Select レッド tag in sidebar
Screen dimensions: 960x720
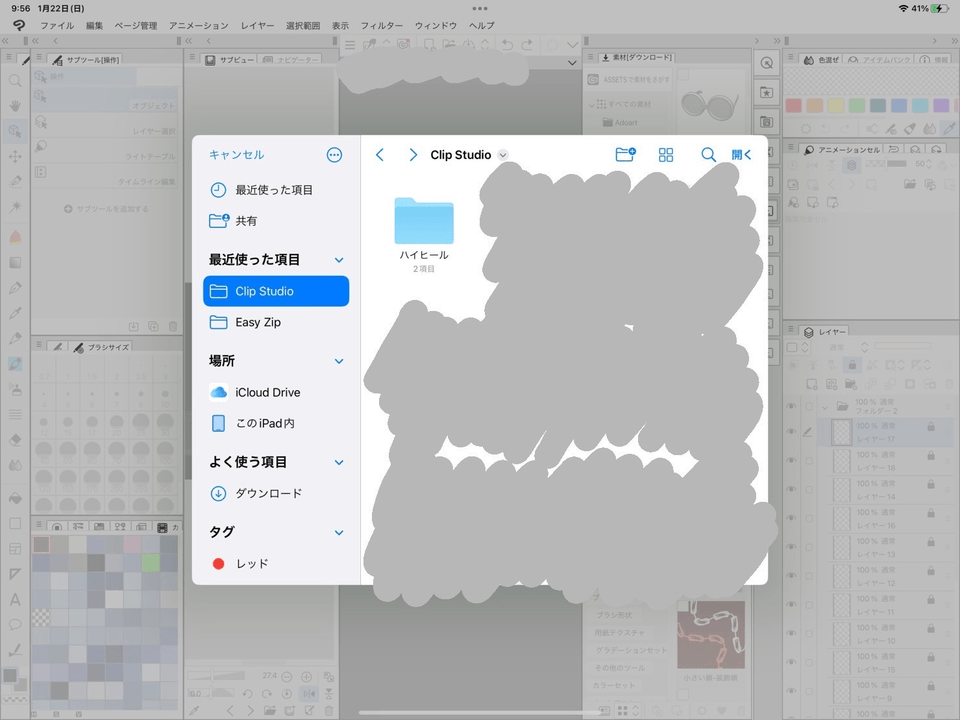coord(276,564)
